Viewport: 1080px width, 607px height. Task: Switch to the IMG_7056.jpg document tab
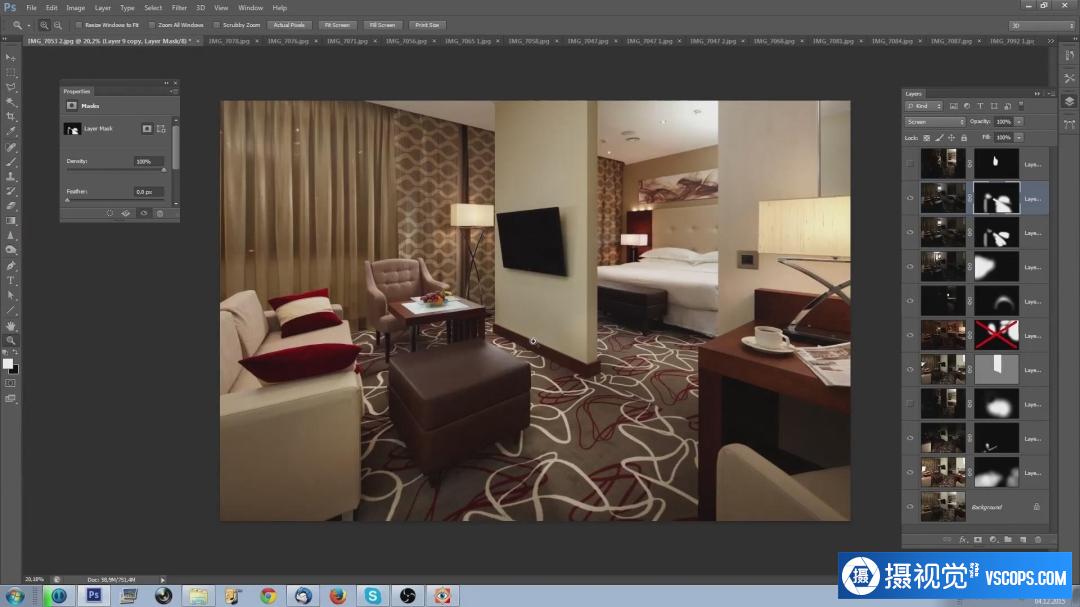(406, 41)
